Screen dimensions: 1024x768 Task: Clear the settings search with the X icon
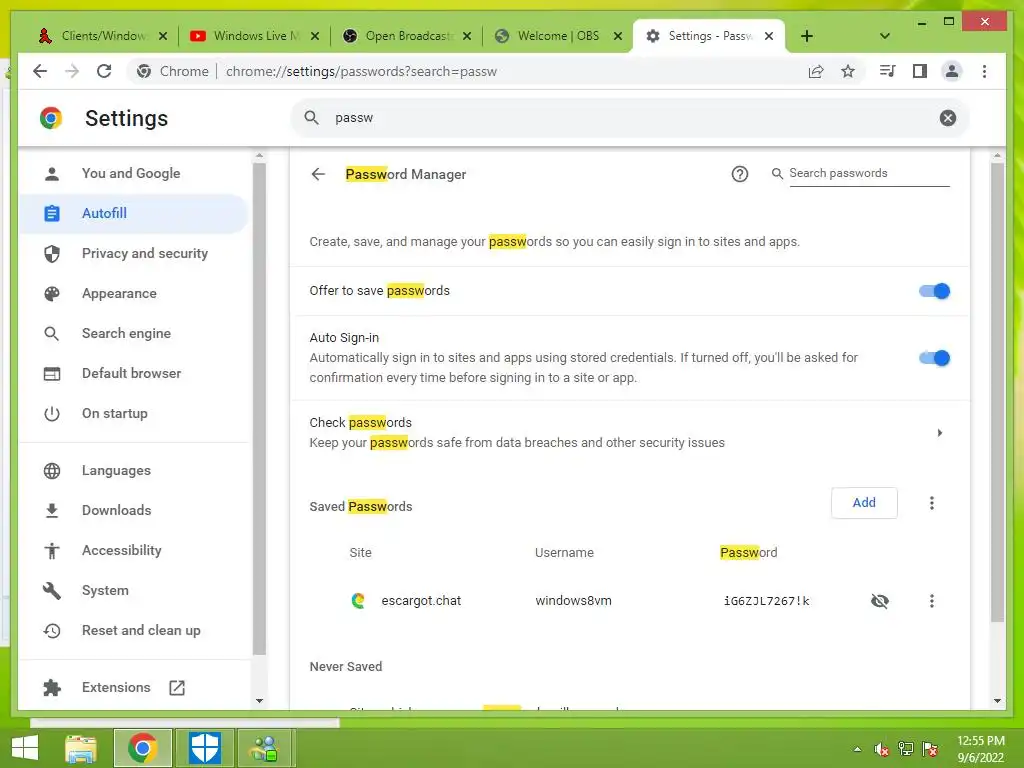coord(948,118)
